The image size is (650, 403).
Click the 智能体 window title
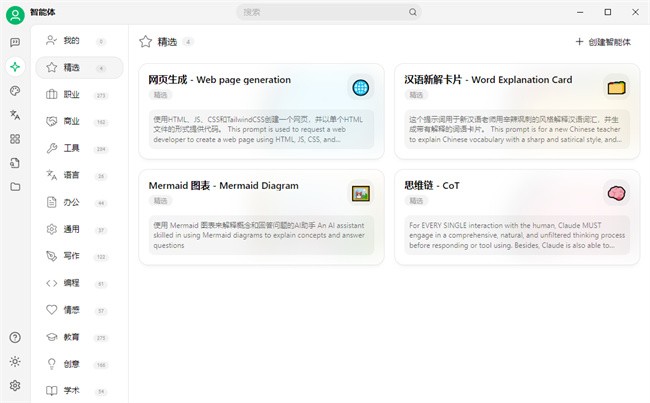pos(43,12)
